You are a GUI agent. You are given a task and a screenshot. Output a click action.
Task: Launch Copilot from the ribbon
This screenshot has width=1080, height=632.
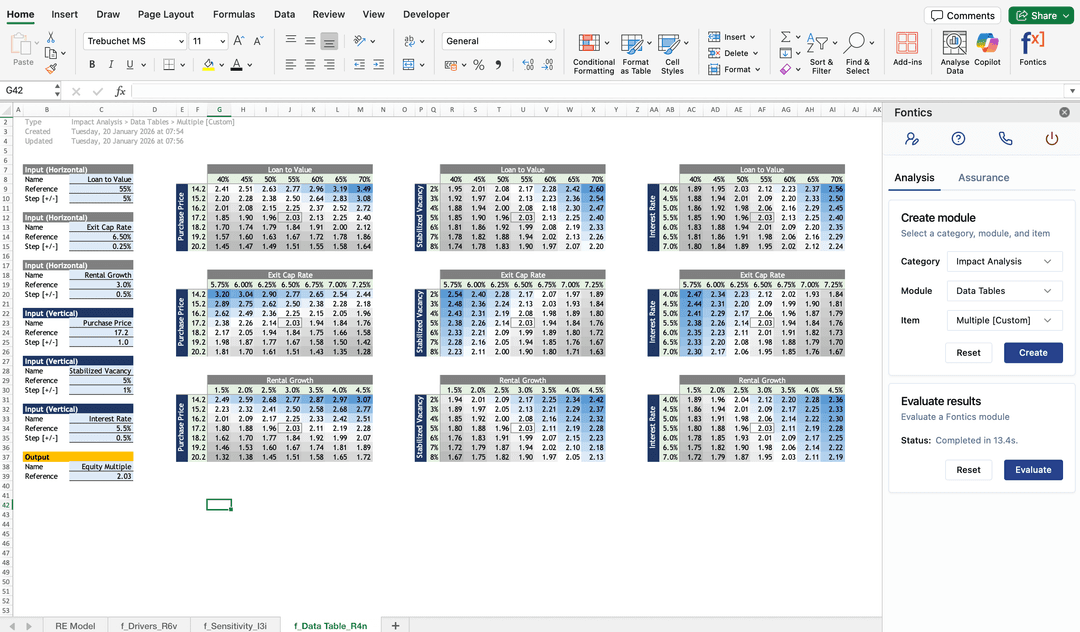[987, 48]
